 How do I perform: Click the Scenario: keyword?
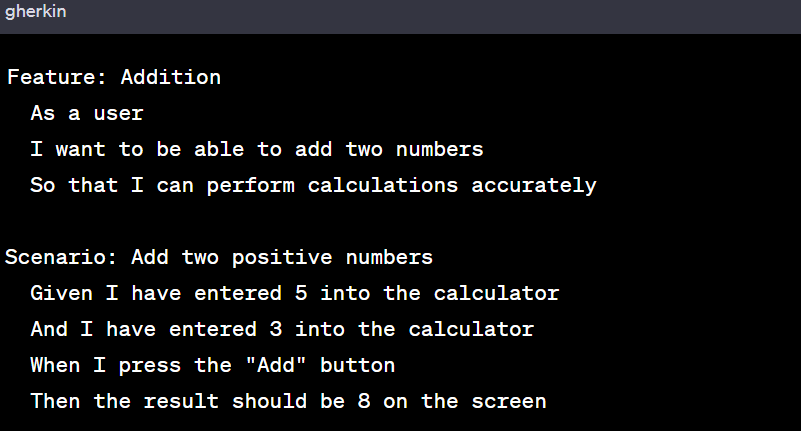click(61, 257)
